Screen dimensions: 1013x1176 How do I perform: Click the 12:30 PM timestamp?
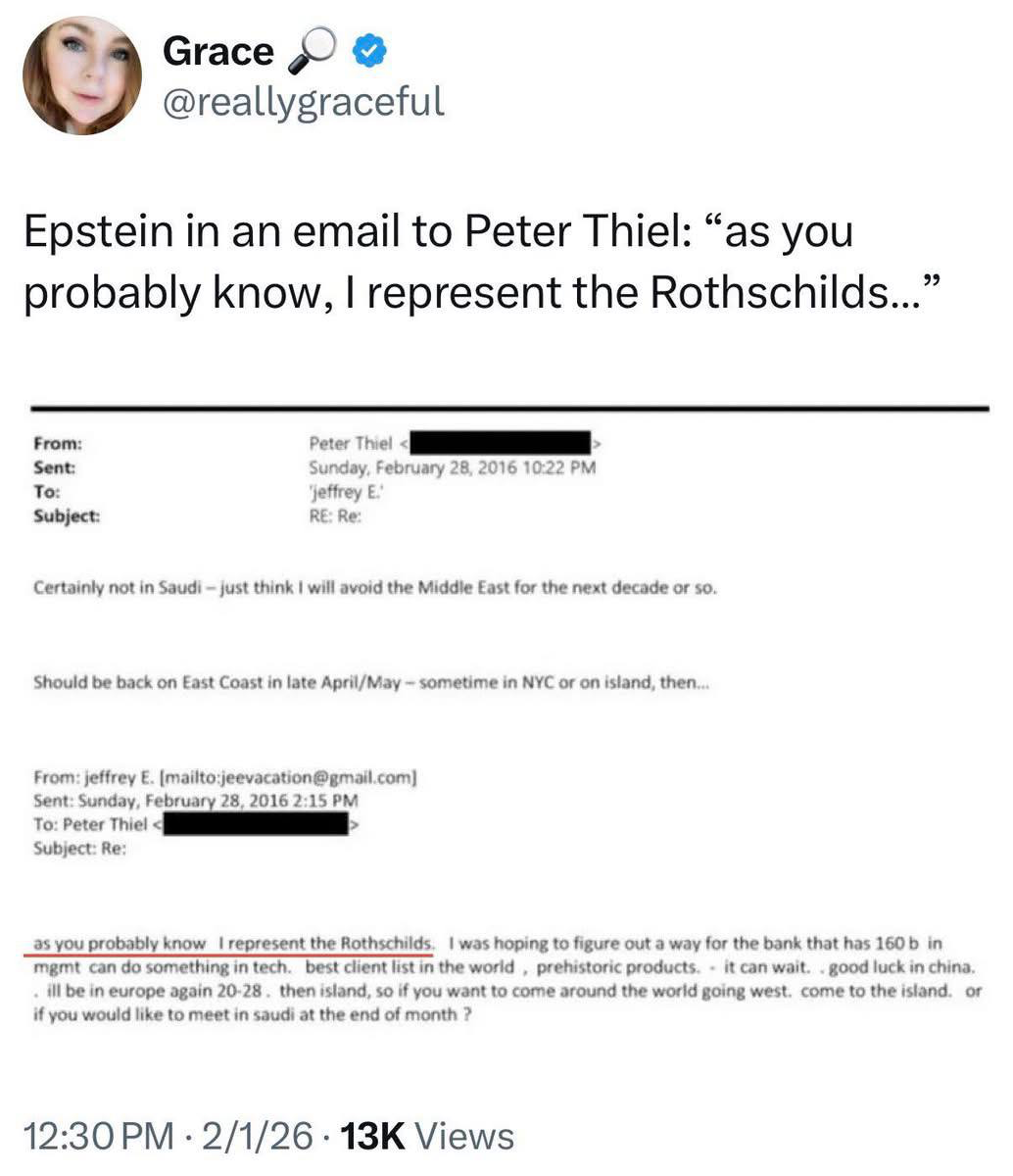(96, 1137)
